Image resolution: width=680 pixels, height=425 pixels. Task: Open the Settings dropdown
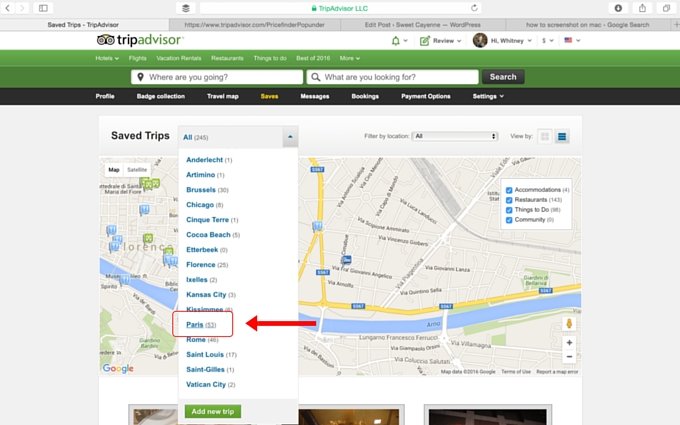[x=488, y=96]
